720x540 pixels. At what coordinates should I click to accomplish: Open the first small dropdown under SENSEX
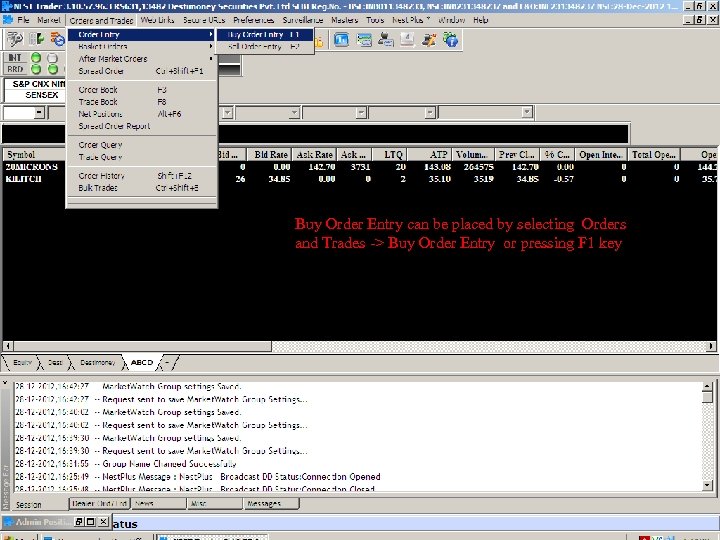39,112
